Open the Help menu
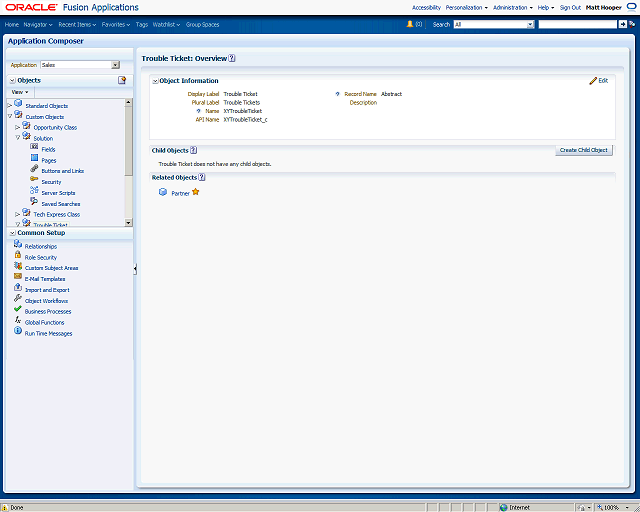Screen dimensions: 640x512 tap(546, 7)
